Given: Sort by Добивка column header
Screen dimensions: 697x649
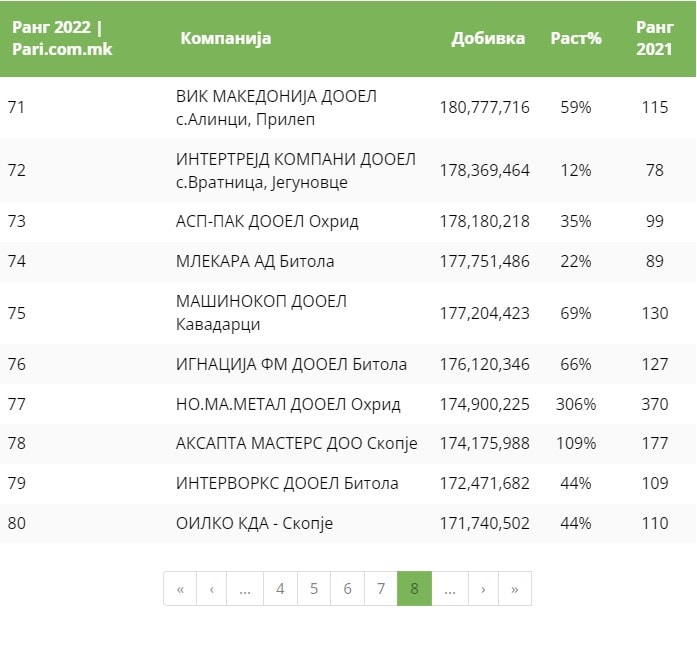Looking at the screenshot, I should click(x=488, y=39).
